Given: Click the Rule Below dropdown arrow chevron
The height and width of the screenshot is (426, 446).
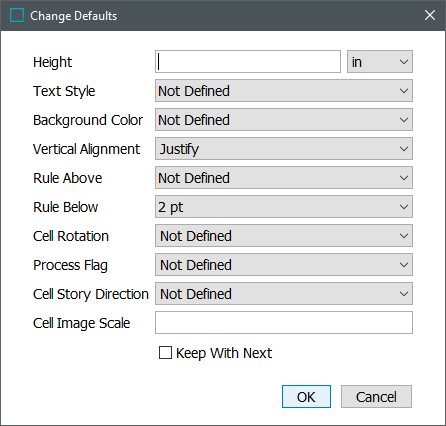Looking at the screenshot, I should click(x=404, y=207).
